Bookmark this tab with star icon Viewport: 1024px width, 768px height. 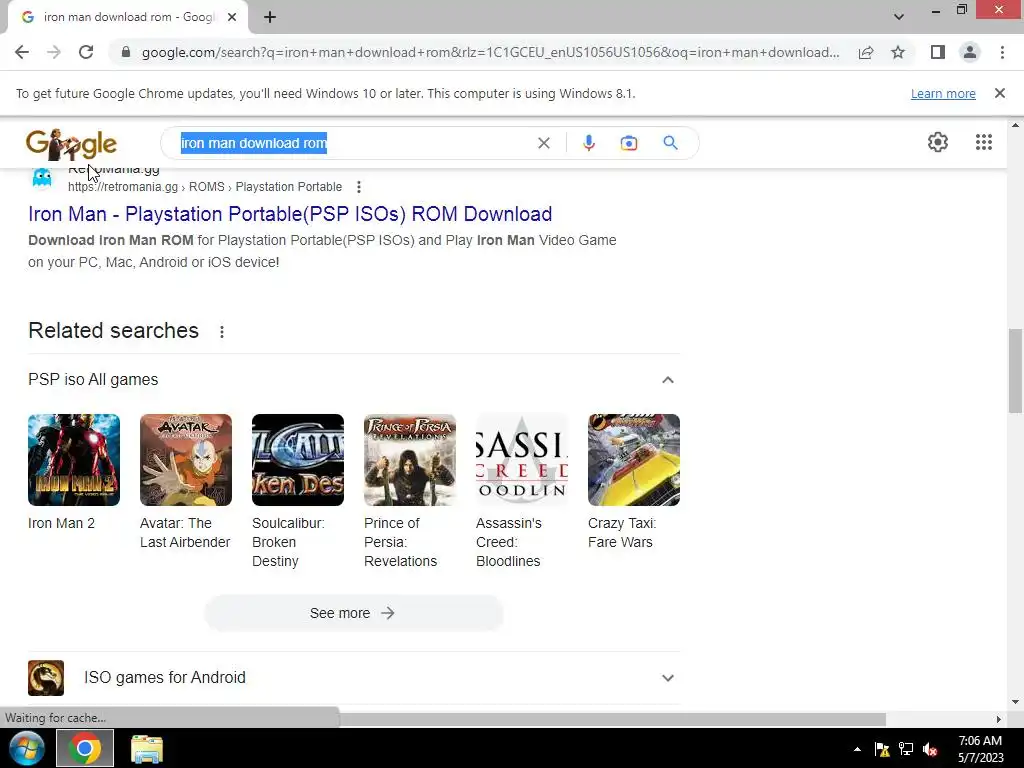[x=898, y=52]
